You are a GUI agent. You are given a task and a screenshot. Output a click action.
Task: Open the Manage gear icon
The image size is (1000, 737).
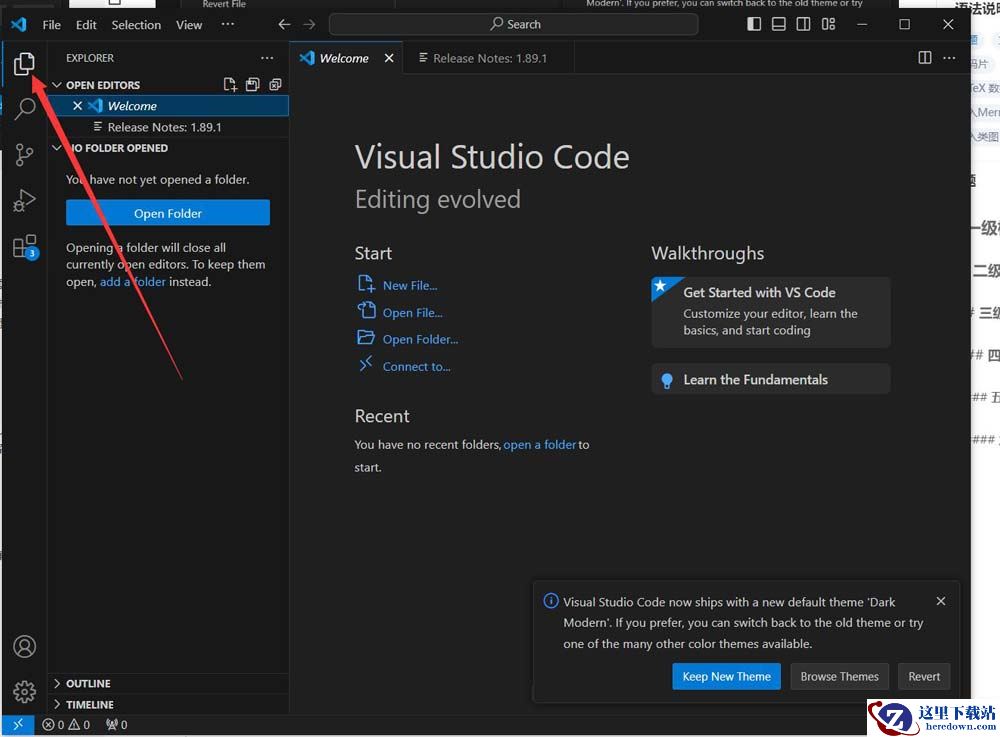[x=24, y=692]
